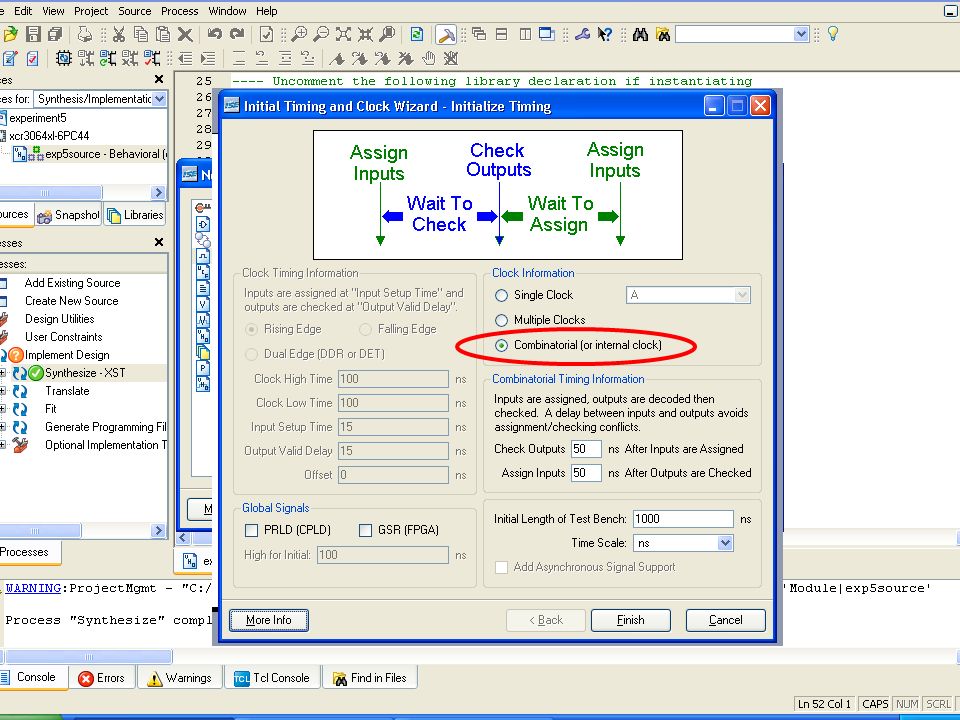This screenshot has height=720, width=960.
Task: Select the Single Clock radio button
Action: coord(501,296)
